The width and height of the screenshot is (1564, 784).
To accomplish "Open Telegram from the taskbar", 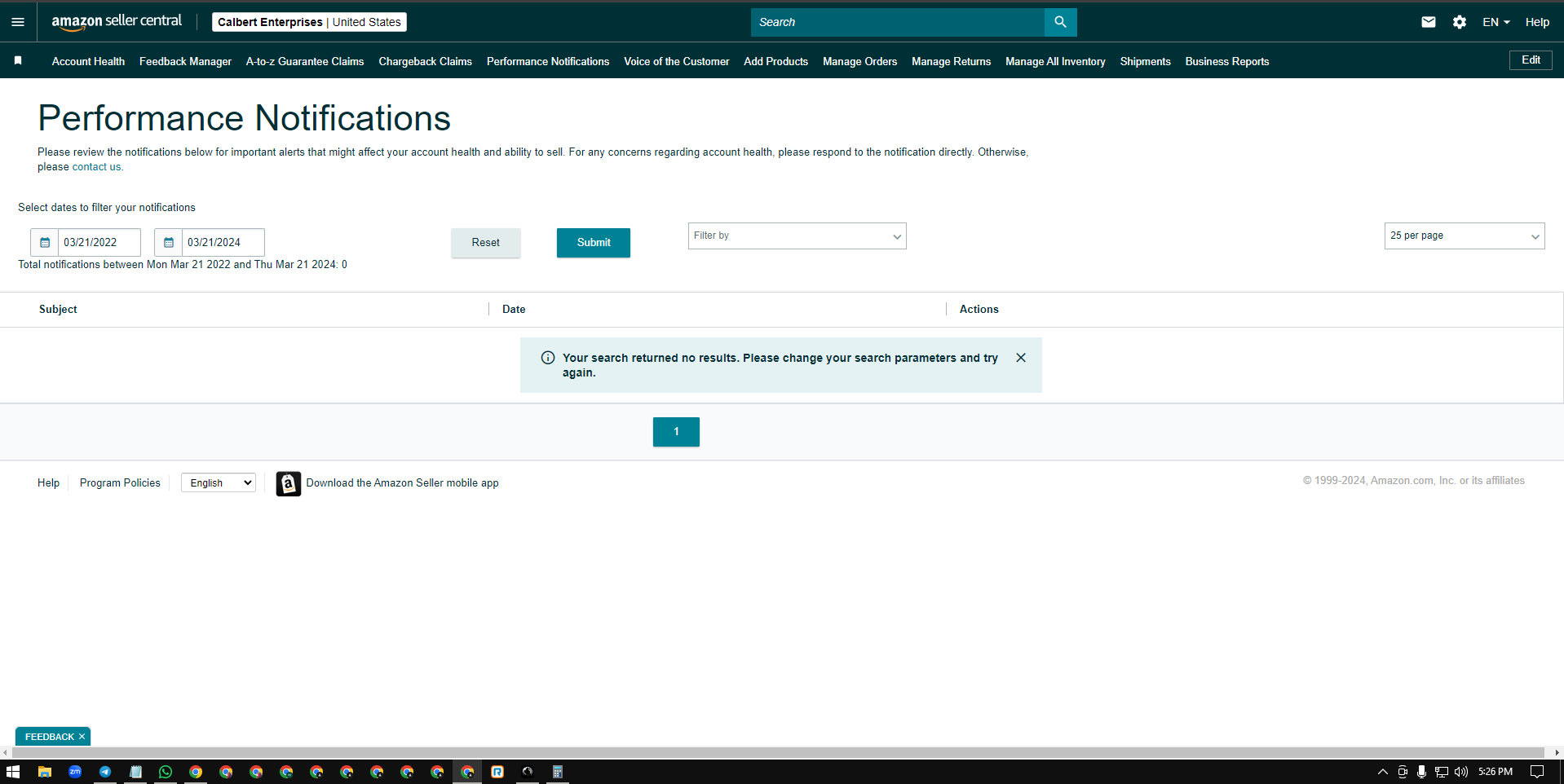I will tap(105, 772).
